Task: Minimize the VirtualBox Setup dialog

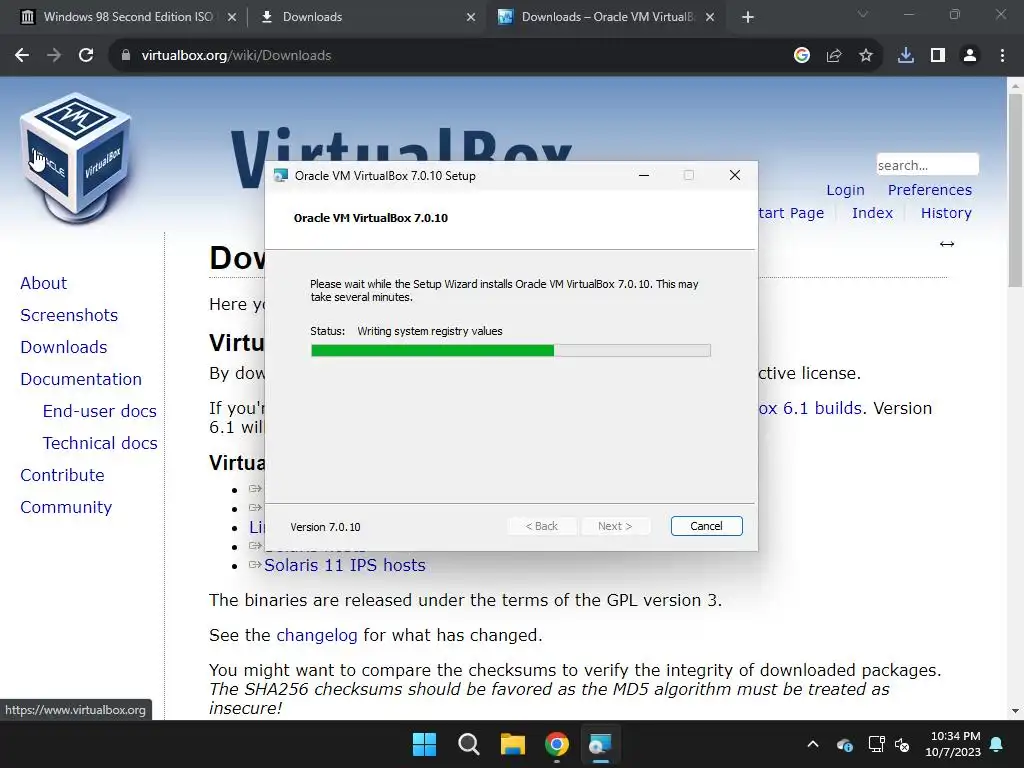Action: [x=644, y=175]
